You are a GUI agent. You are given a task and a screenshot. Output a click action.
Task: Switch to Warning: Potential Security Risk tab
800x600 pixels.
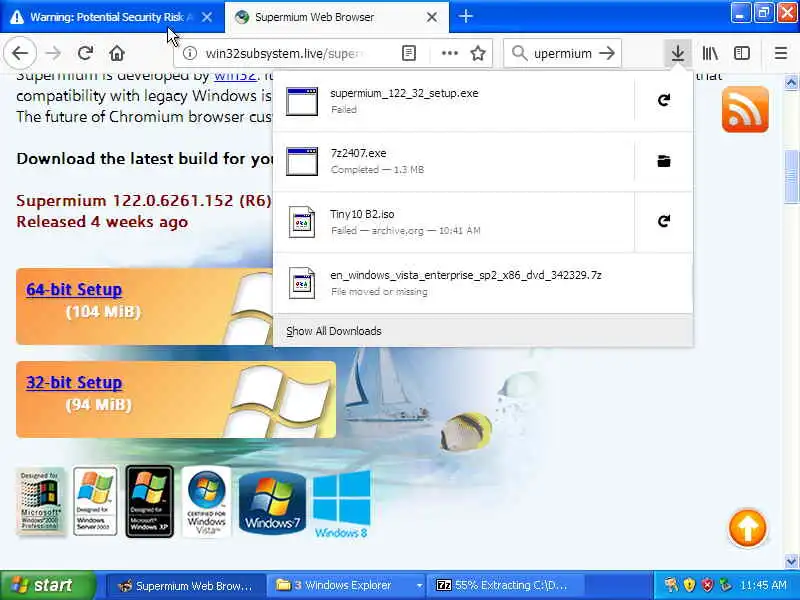pyautogui.click(x=112, y=17)
